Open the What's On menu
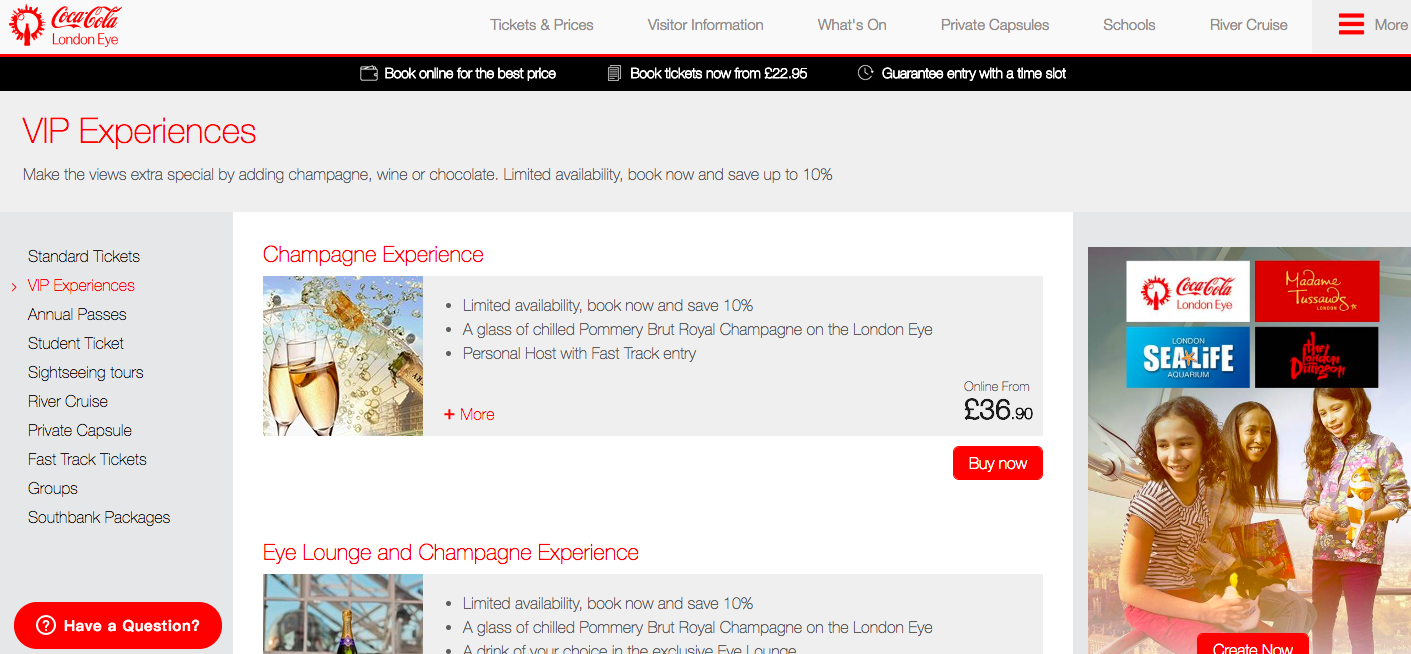Screen dimensions: 1411x654 coord(851,25)
